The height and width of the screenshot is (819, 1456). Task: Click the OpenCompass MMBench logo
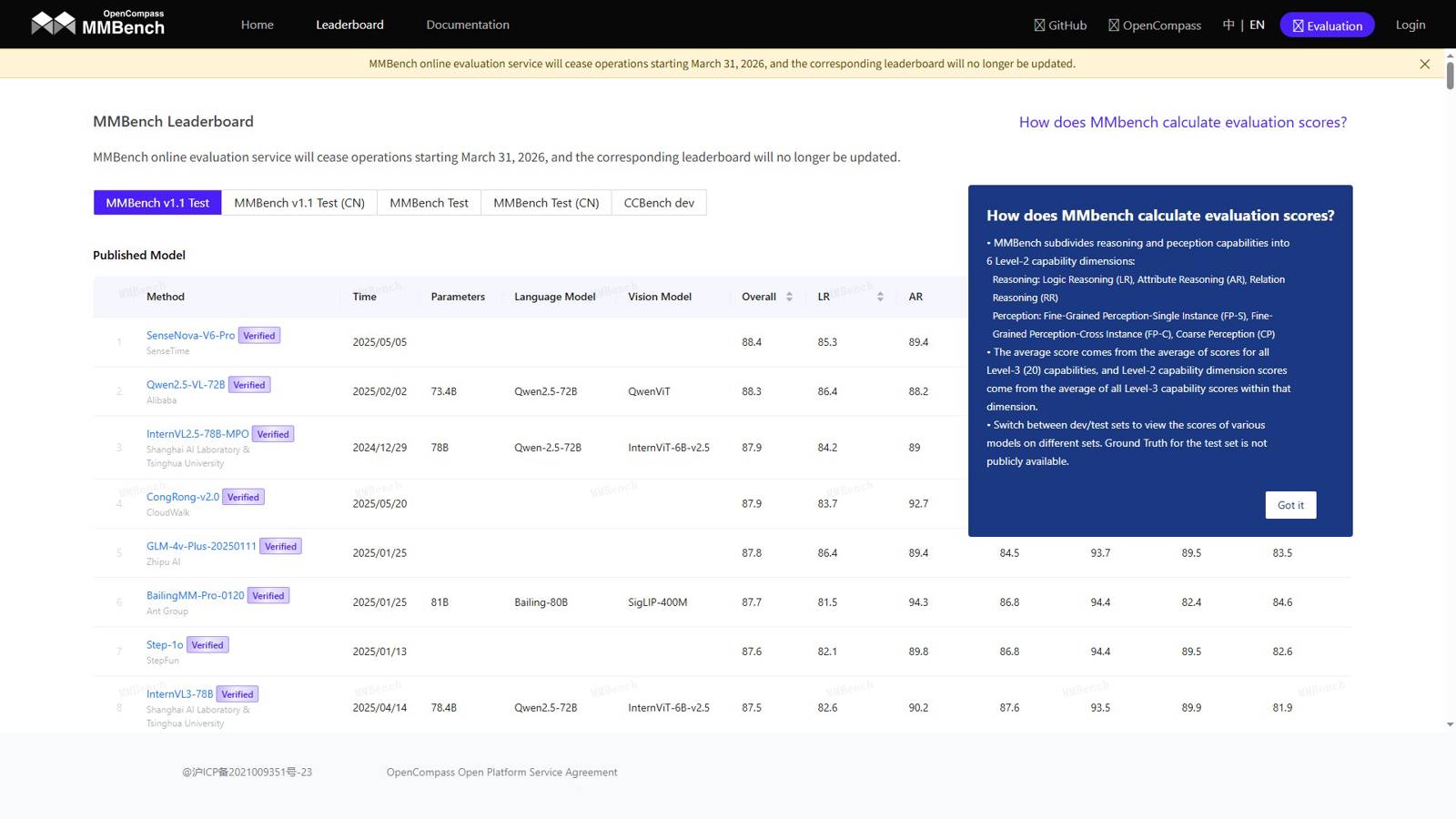click(x=98, y=24)
